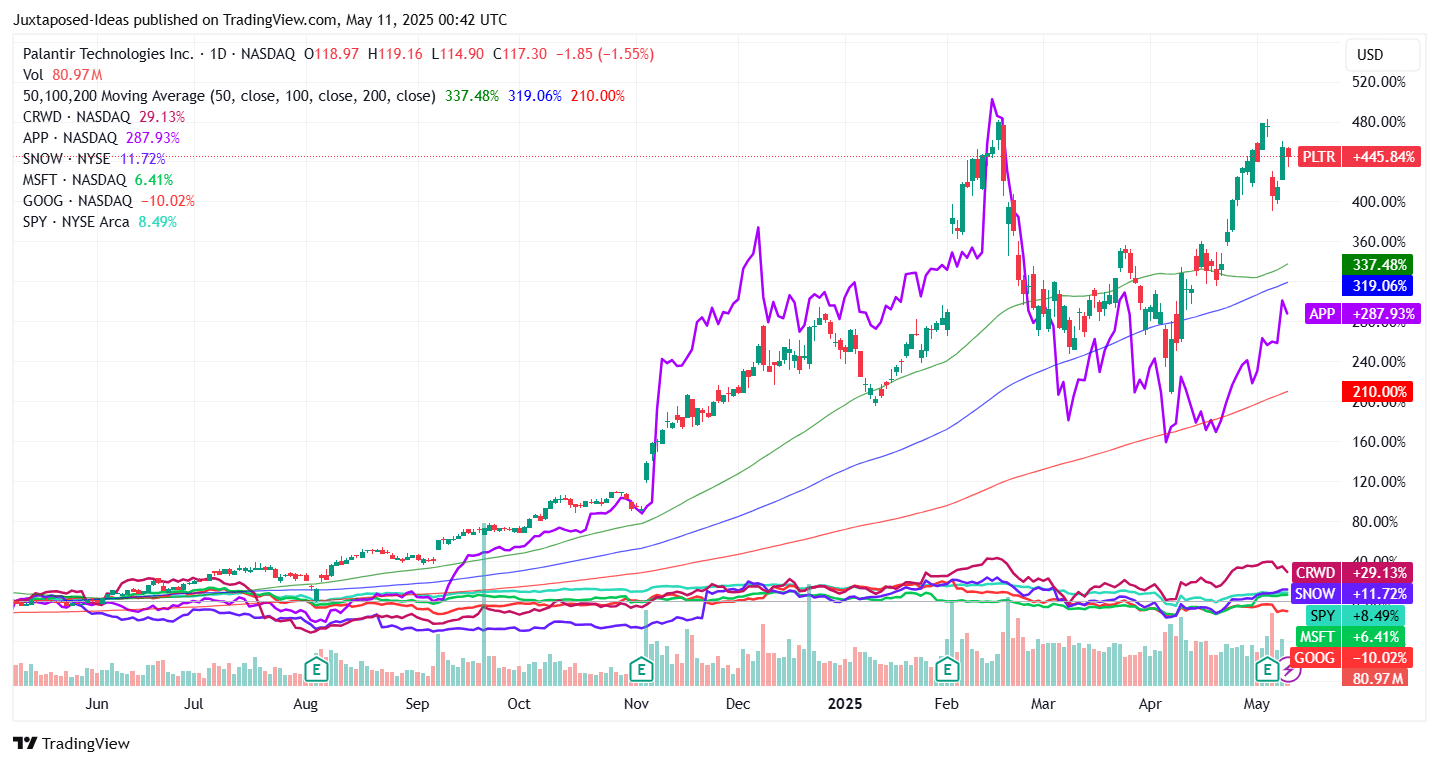Click the TradingView logo at bottom left
Screen dimensions: 1439x765
pos(71,744)
